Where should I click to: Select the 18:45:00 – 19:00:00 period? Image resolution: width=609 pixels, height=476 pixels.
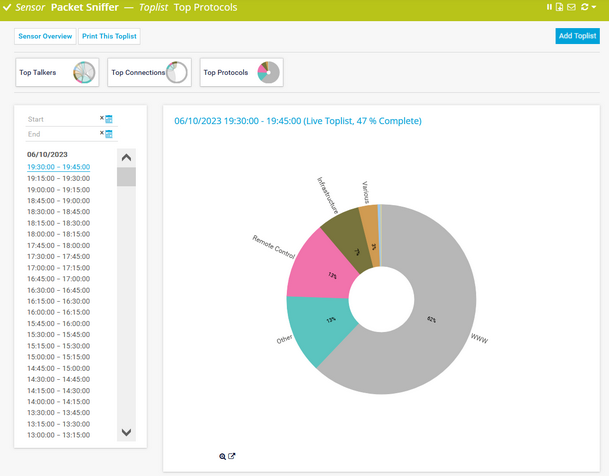click(x=59, y=200)
